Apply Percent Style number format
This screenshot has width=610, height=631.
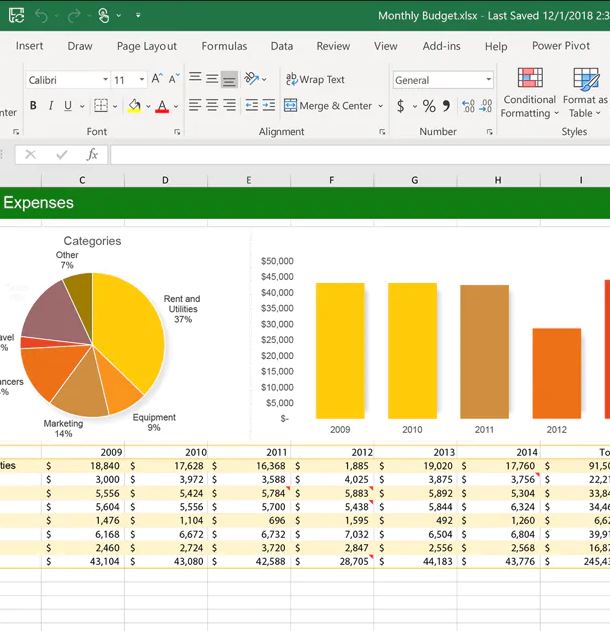click(429, 106)
